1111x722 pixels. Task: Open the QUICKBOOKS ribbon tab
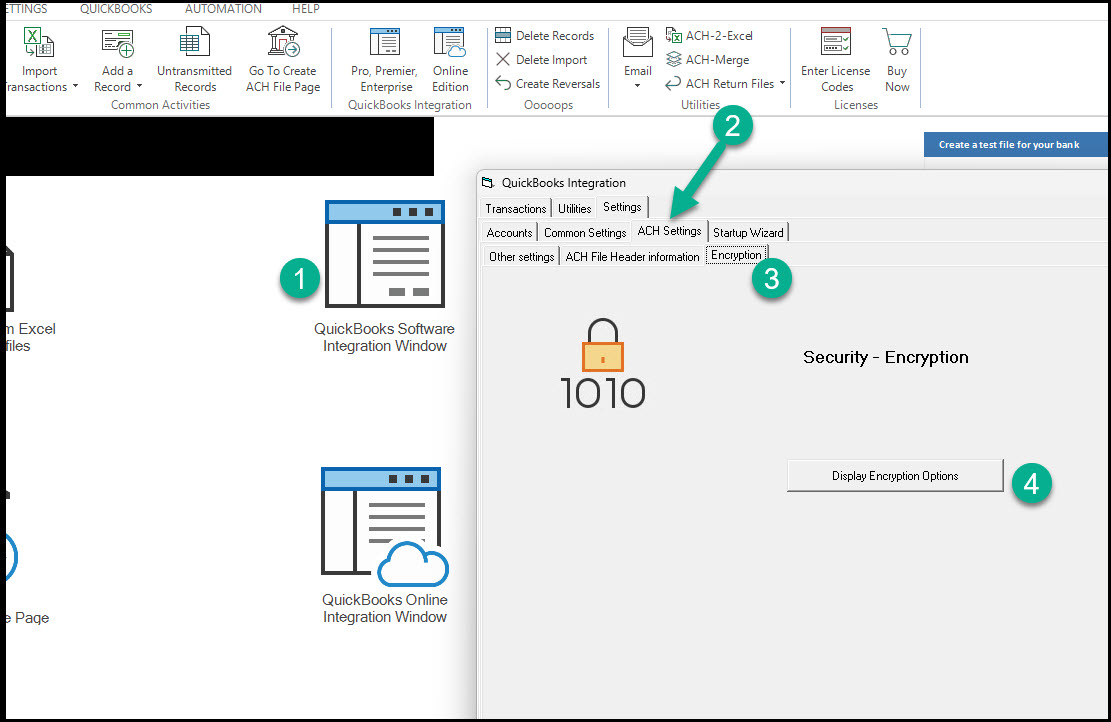pos(116,9)
